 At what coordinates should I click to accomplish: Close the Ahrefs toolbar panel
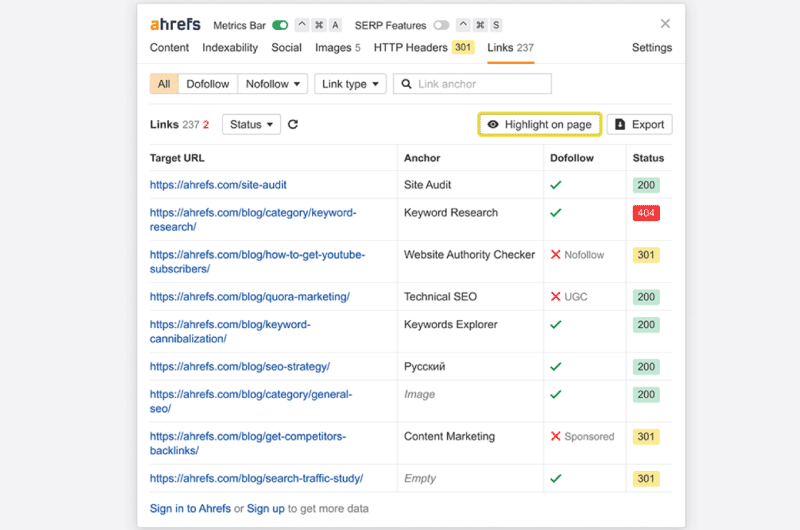[665, 23]
